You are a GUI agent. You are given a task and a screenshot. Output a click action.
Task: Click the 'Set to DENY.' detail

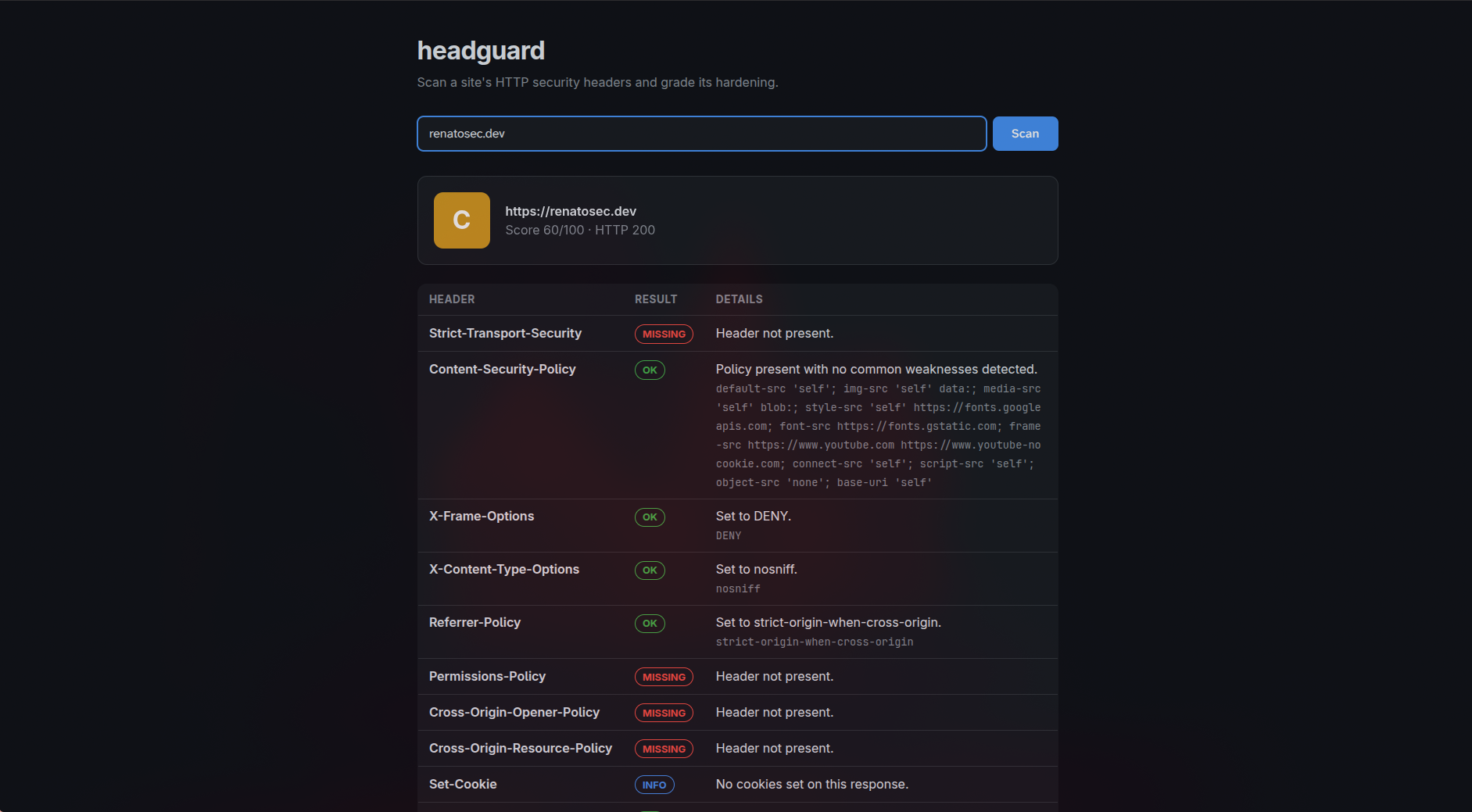tap(754, 516)
